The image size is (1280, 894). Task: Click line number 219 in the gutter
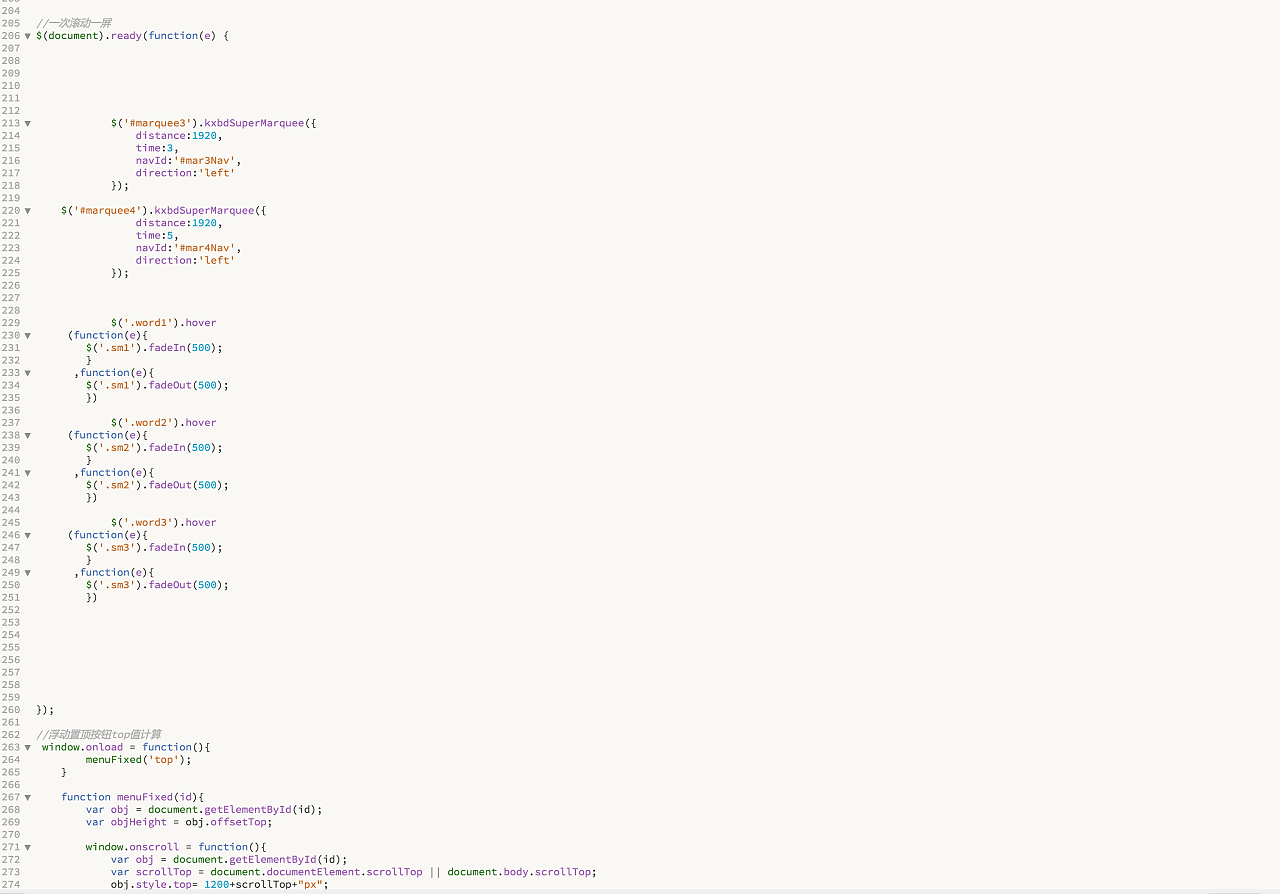(x=11, y=198)
